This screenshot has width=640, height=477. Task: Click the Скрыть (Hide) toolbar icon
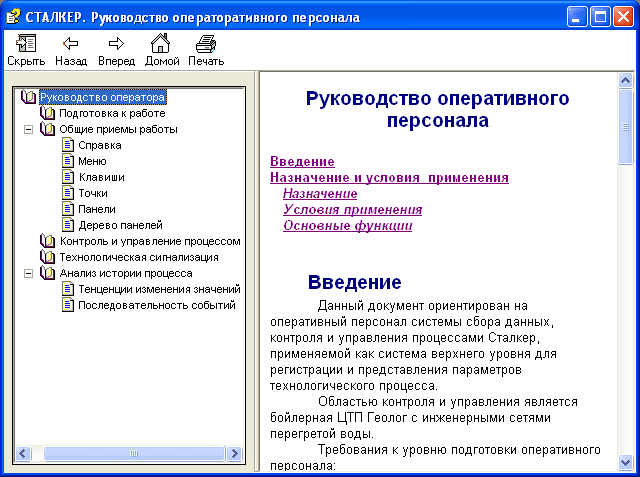point(26,43)
